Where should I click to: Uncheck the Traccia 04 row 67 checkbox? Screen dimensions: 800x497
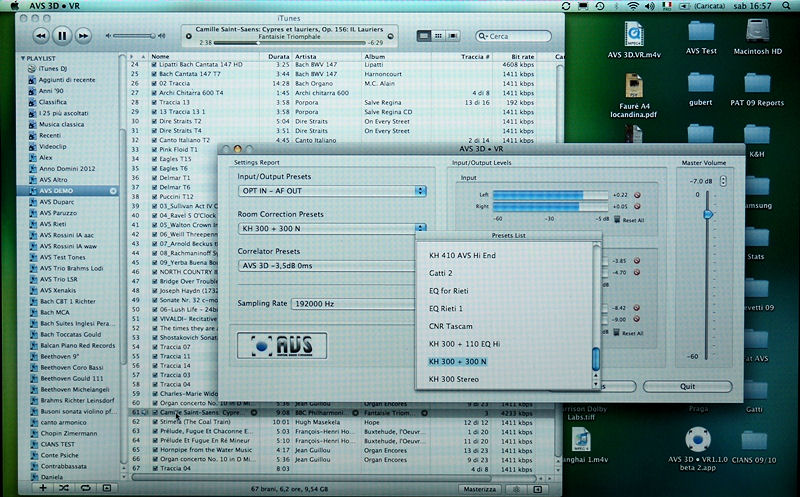pyautogui.click(x=155, y=468)
